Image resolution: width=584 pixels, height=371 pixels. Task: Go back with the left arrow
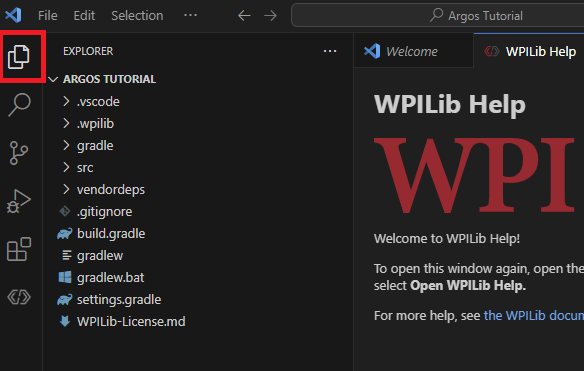[x=244, y=16]
